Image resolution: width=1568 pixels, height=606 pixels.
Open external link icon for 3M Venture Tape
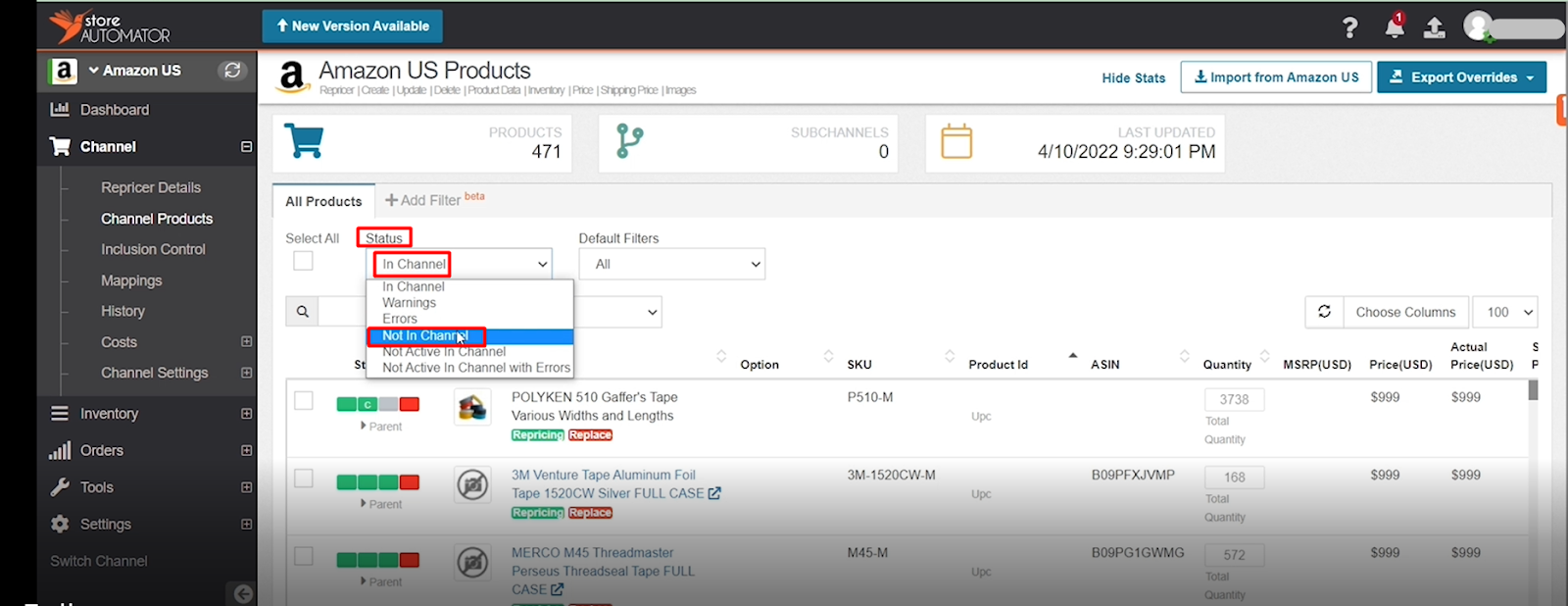tap(714, 493)
